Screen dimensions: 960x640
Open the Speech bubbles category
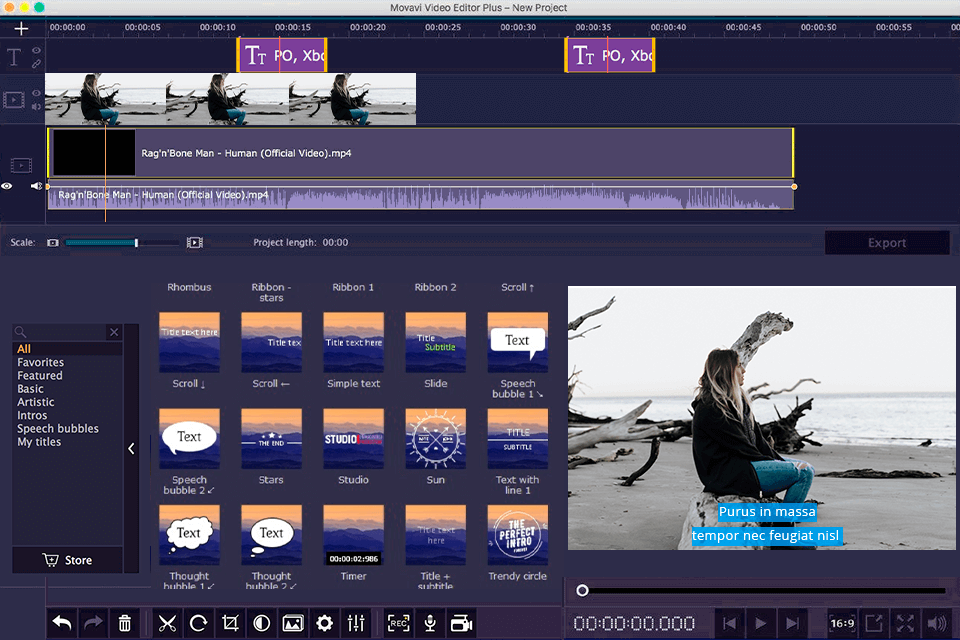(x=58, y=429)
